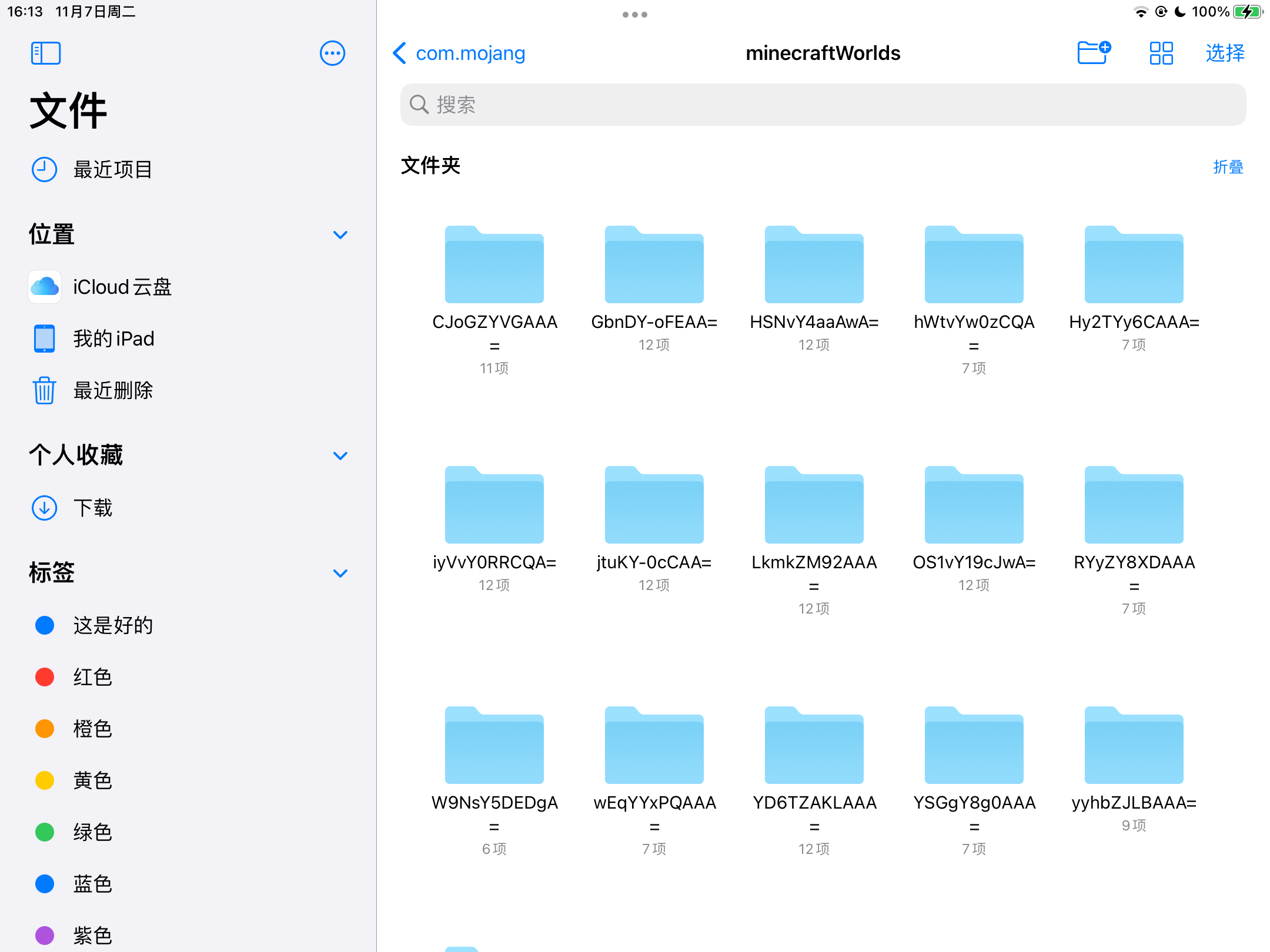Open the jtuKY-0cCAA= folder

pyautogui.click(x=654, y=505)
